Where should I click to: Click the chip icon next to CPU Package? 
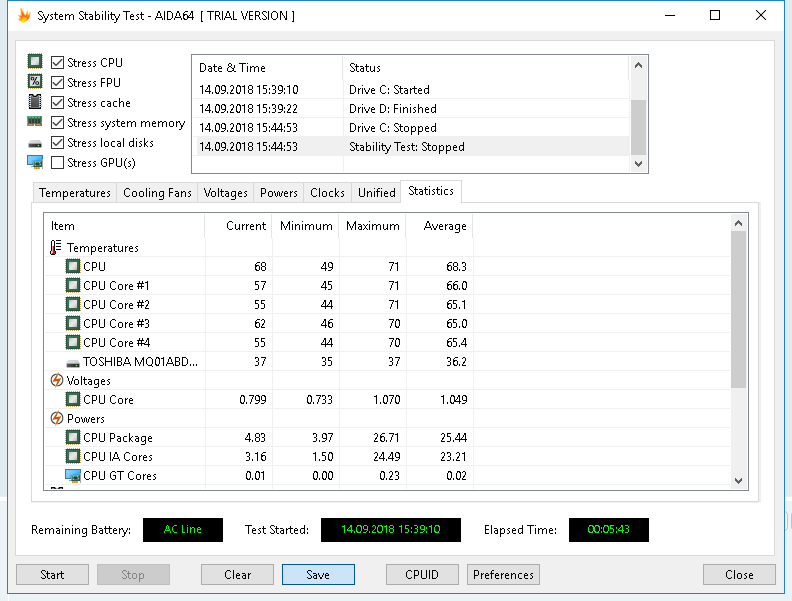point(73,437)
